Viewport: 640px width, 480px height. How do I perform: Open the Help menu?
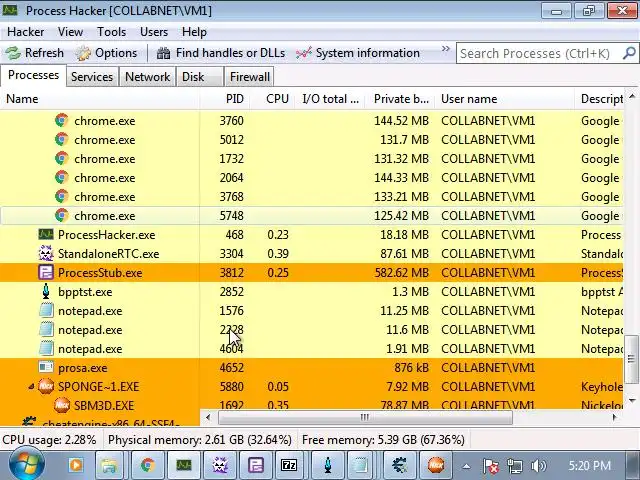pos(194,32)
